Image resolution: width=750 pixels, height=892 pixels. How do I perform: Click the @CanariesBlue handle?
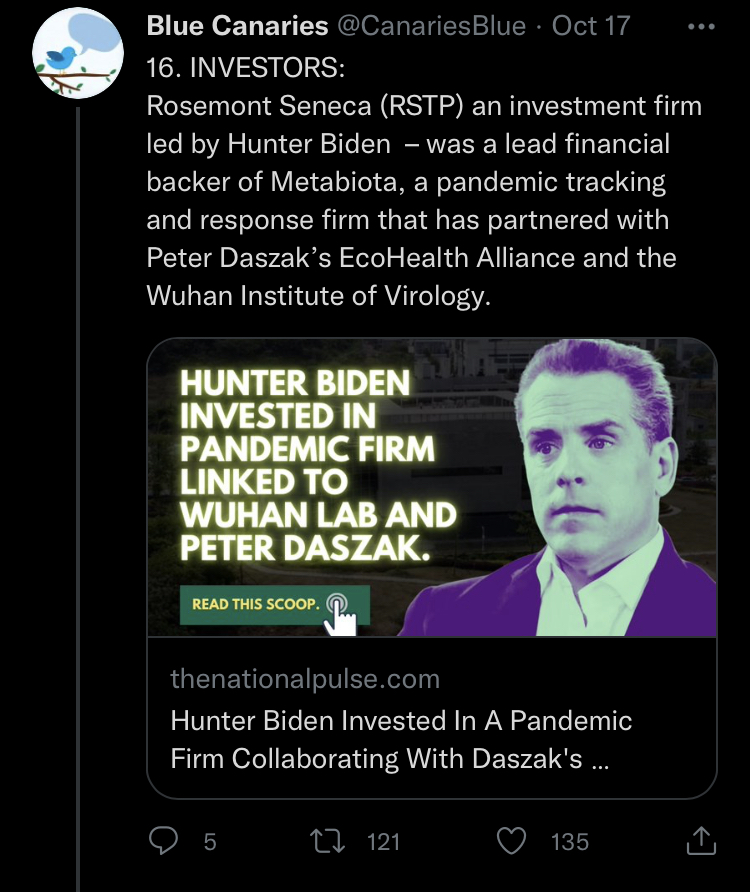(x=432, y=26)
